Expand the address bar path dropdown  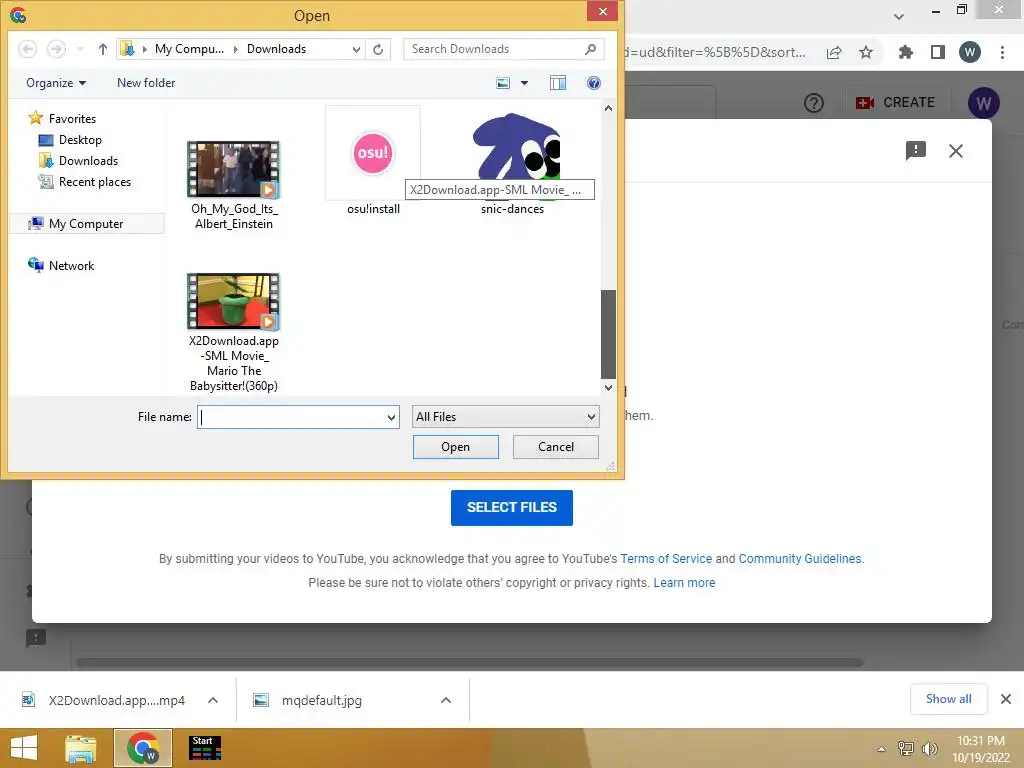pyautogui.click(x=356, y=49)
